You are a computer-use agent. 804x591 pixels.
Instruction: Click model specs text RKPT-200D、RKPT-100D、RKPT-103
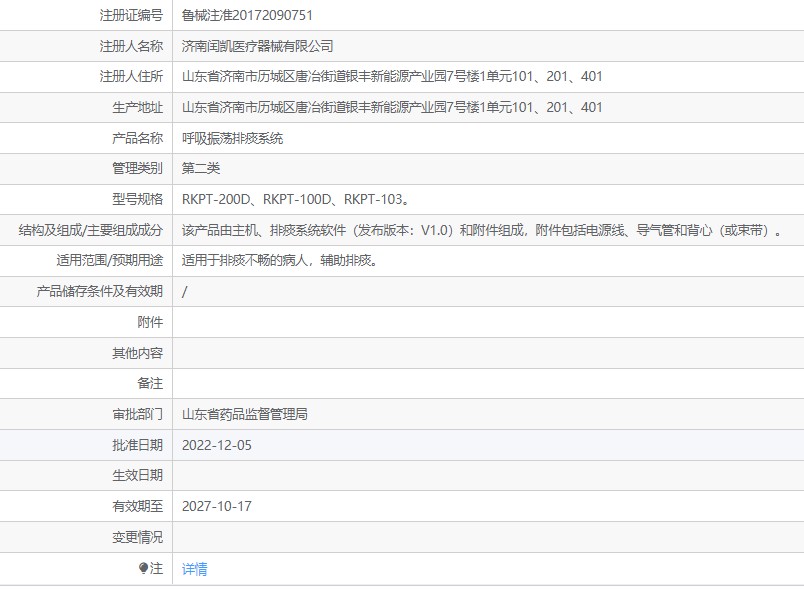294,200
